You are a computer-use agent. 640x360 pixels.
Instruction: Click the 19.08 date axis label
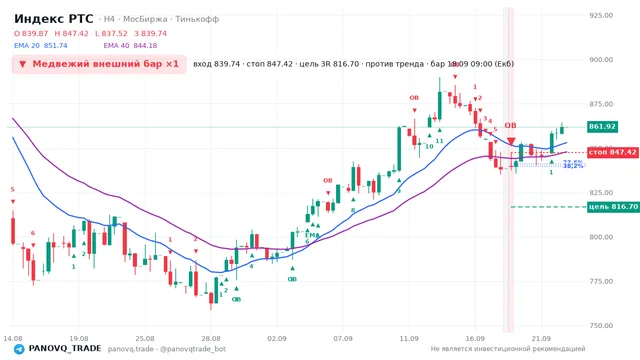79,339
